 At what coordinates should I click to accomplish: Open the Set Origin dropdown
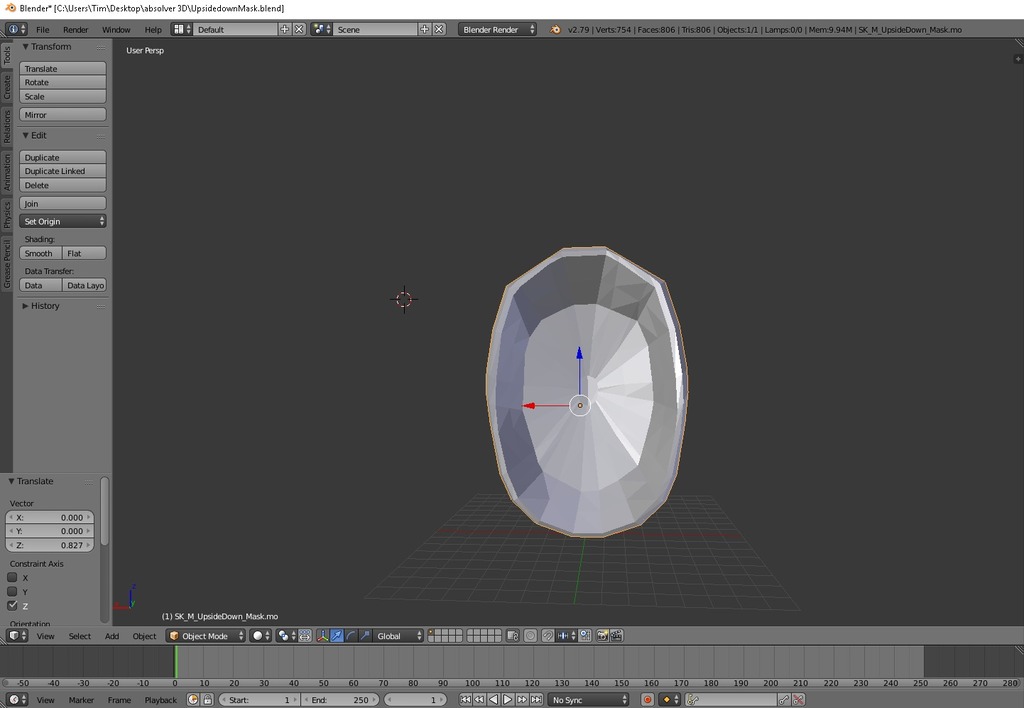point(63,221)
